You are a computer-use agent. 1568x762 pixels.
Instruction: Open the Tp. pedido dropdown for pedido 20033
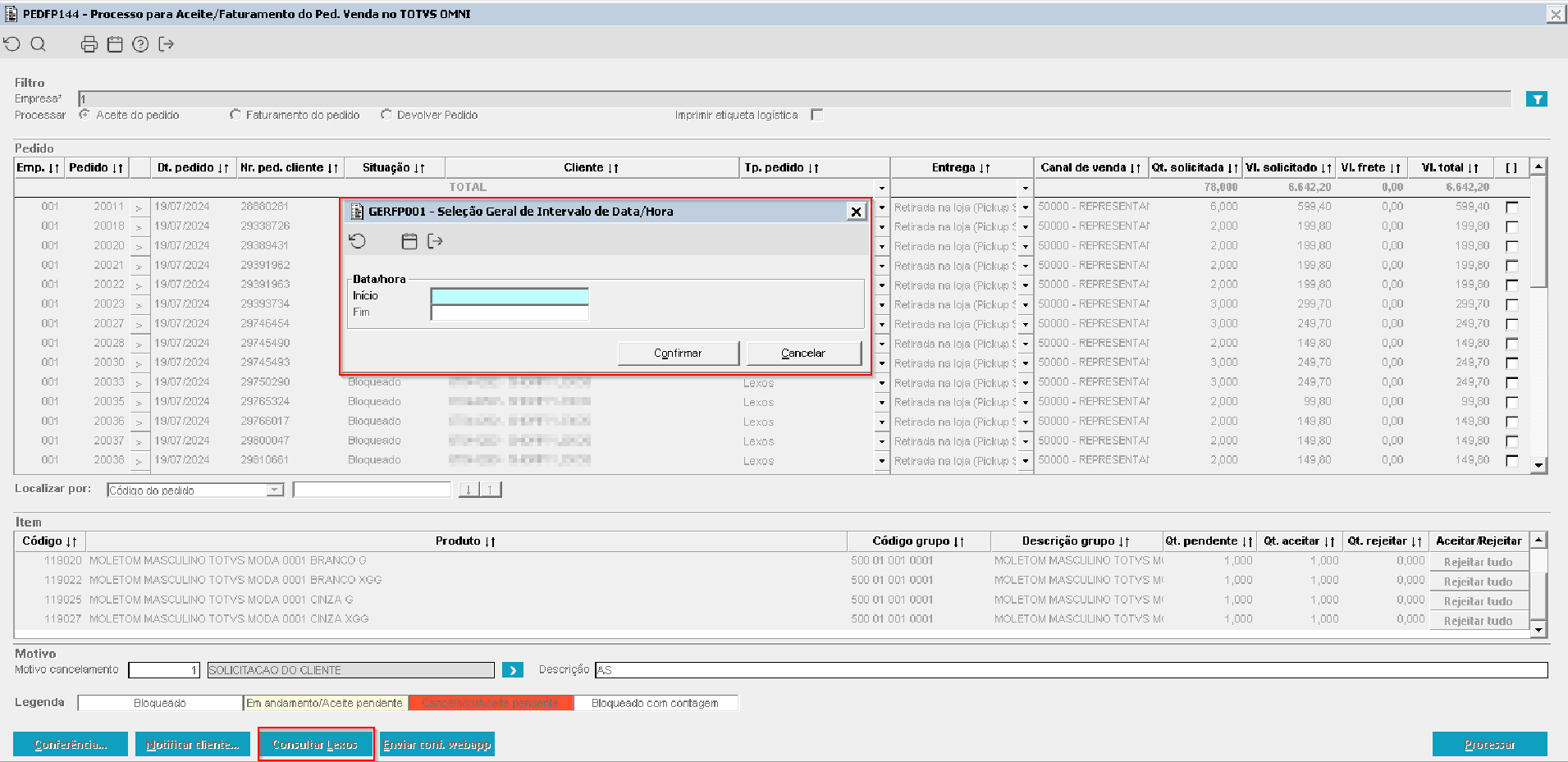pos(882,383)
